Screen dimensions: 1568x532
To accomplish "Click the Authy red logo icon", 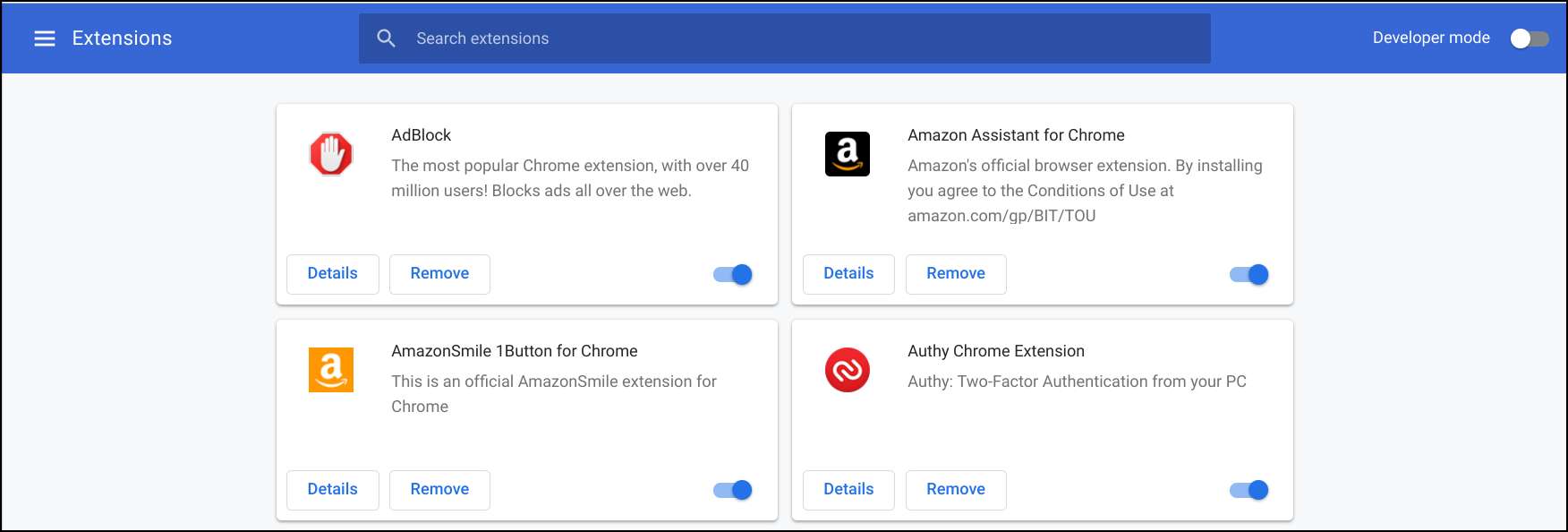I will (847, 370).
